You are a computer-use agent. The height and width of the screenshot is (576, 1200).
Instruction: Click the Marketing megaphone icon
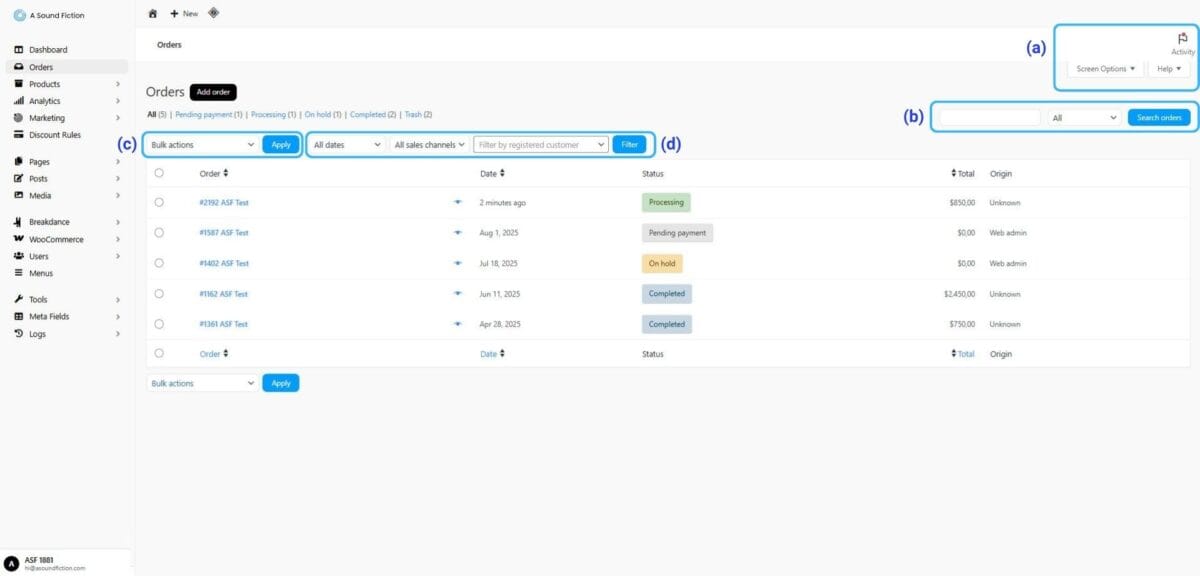pyautogui.click(x=19, y=118)
